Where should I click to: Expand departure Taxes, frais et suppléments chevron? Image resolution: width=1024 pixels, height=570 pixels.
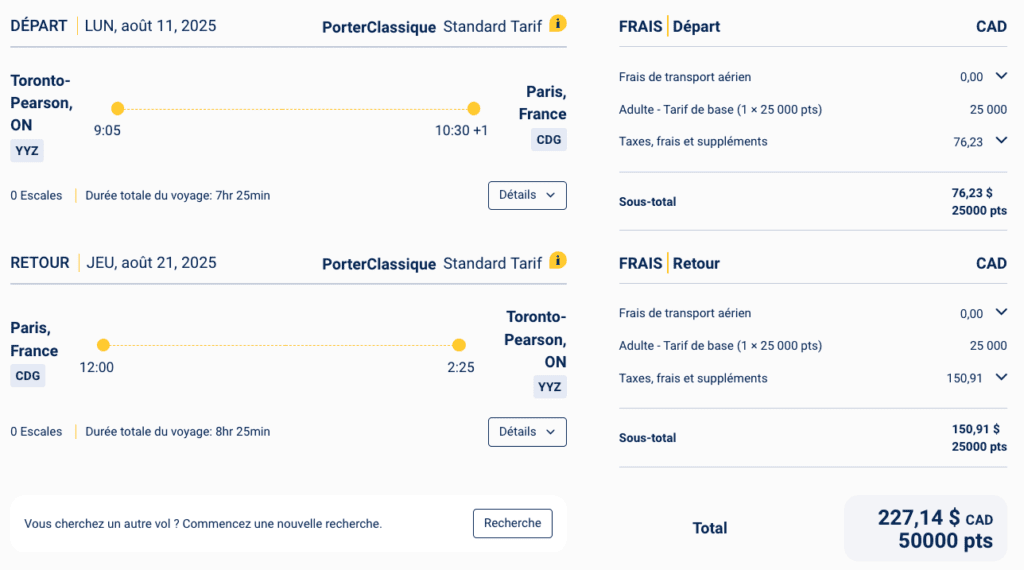click(x=1001, y=141)
